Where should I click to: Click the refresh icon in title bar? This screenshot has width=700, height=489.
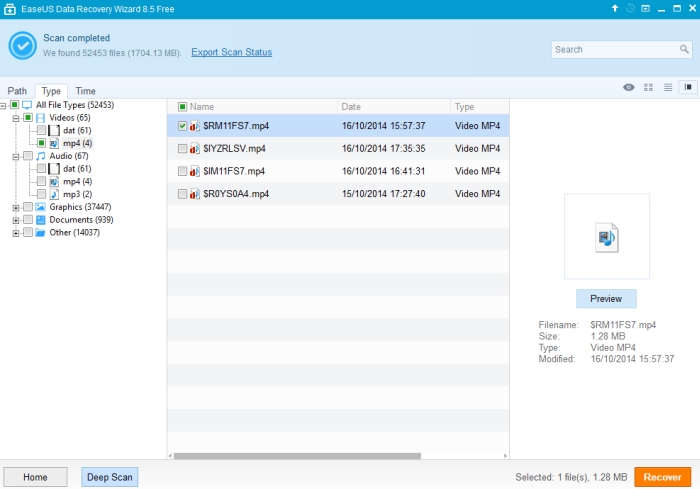point(630,8)
